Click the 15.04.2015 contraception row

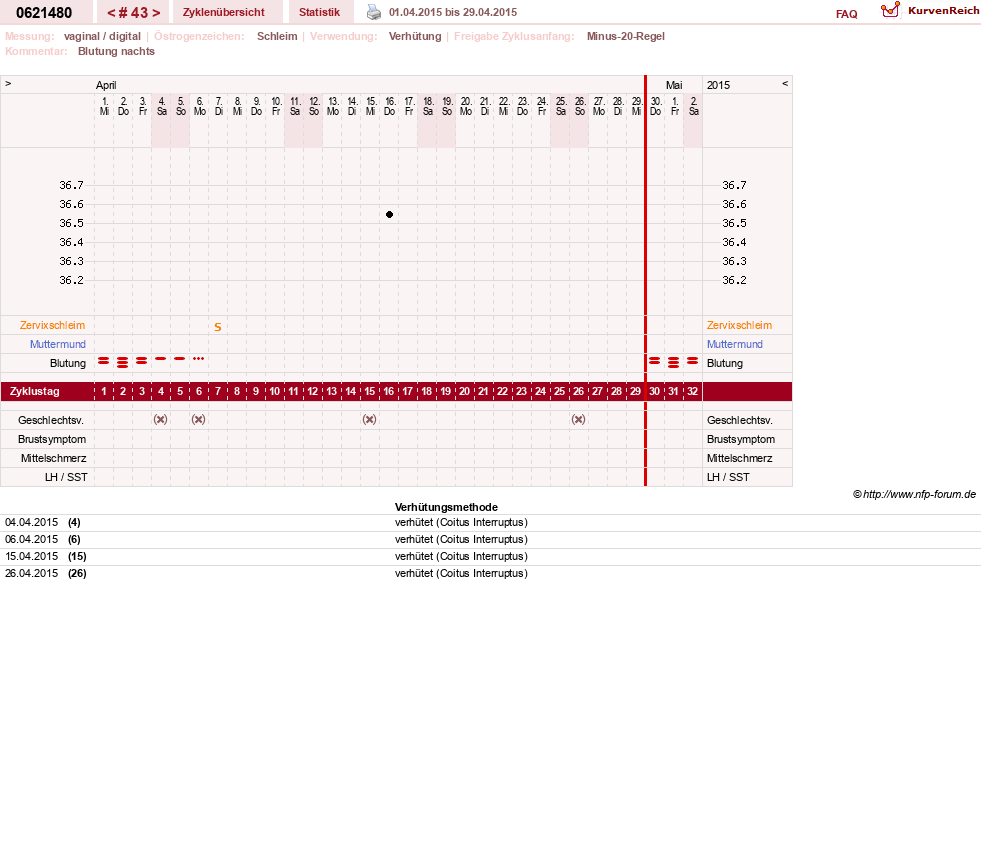(x=490, y=556)
